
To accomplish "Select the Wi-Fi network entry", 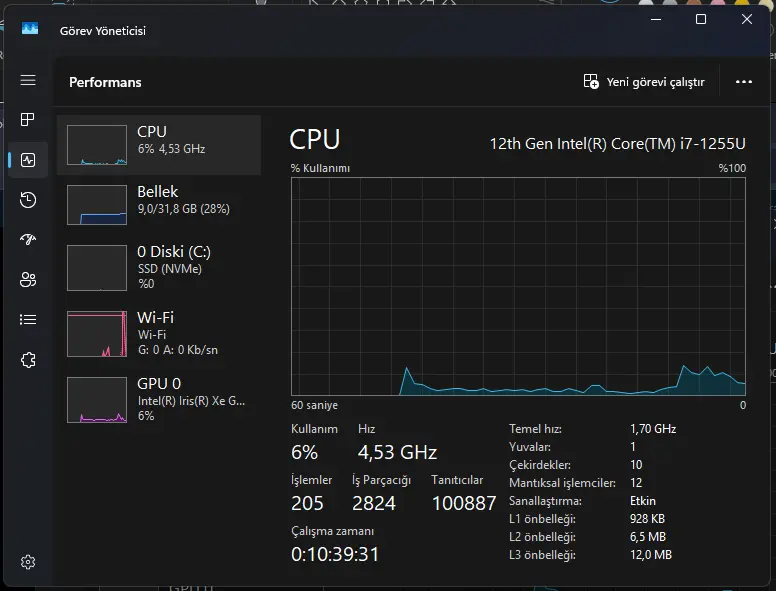I will pyautogui.click(x=159, y=334).
